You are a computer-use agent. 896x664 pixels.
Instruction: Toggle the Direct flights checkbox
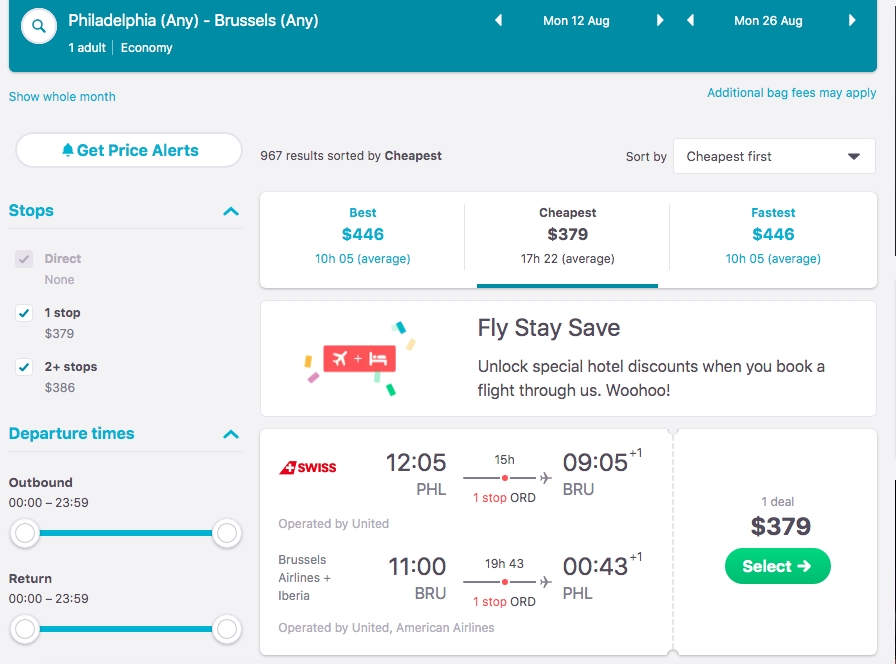pyautogui.click(x=24, y=259)
